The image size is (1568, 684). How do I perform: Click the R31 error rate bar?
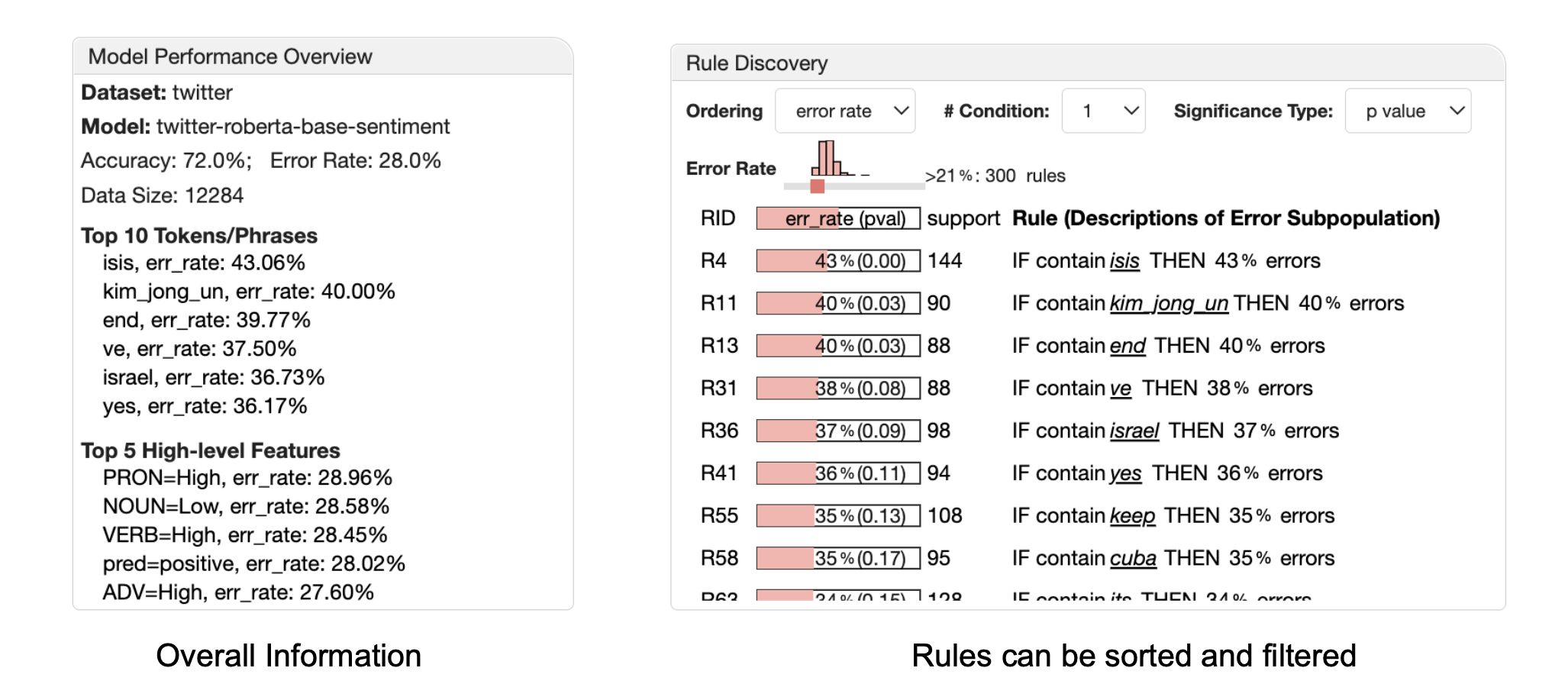pyautogui.click(x=838, y=389)
